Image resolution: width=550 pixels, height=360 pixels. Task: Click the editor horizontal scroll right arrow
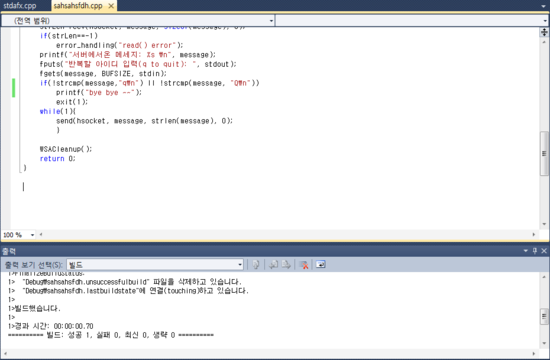534,234
